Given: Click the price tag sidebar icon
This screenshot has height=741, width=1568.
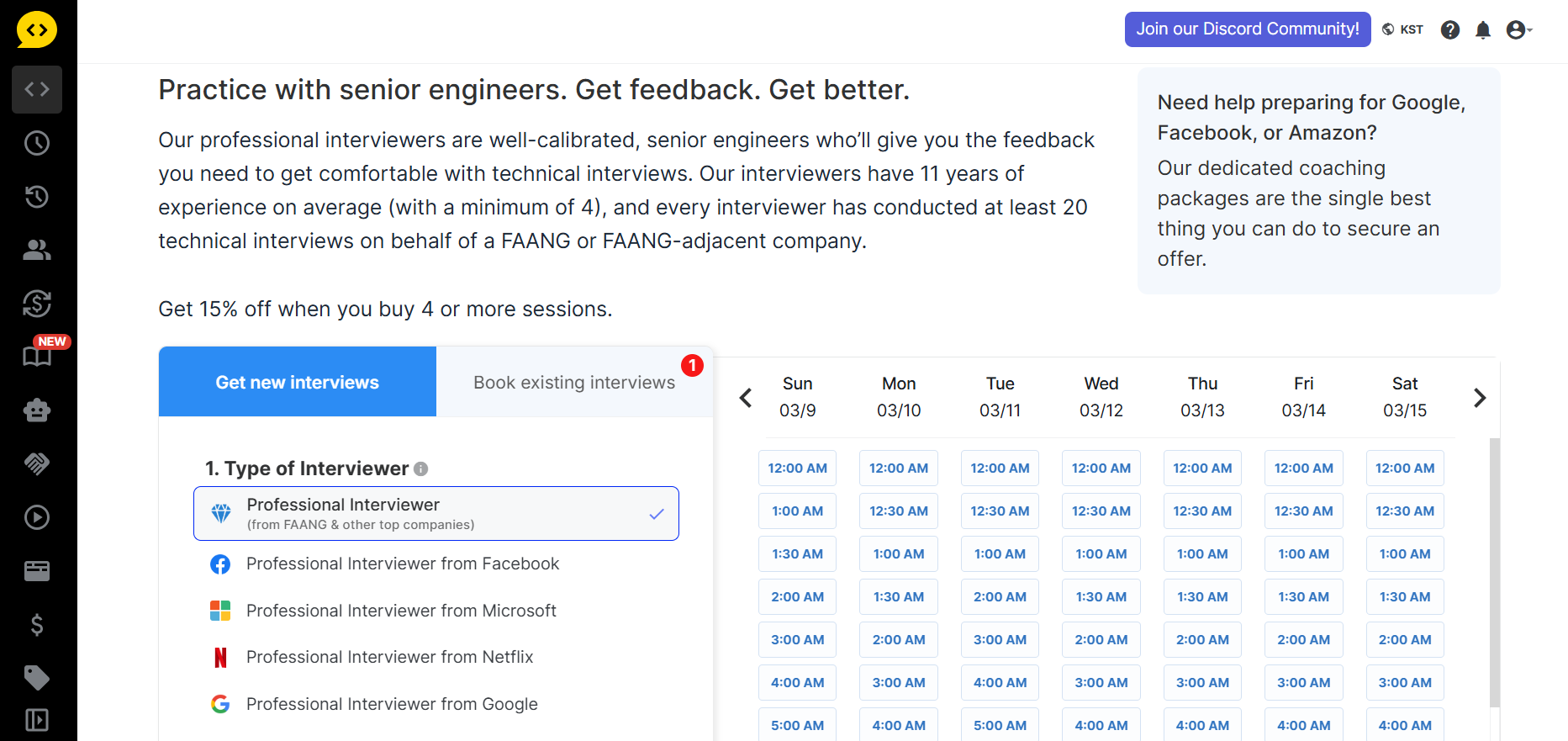Looking at the screenshot, I should (x=37, y=677).
